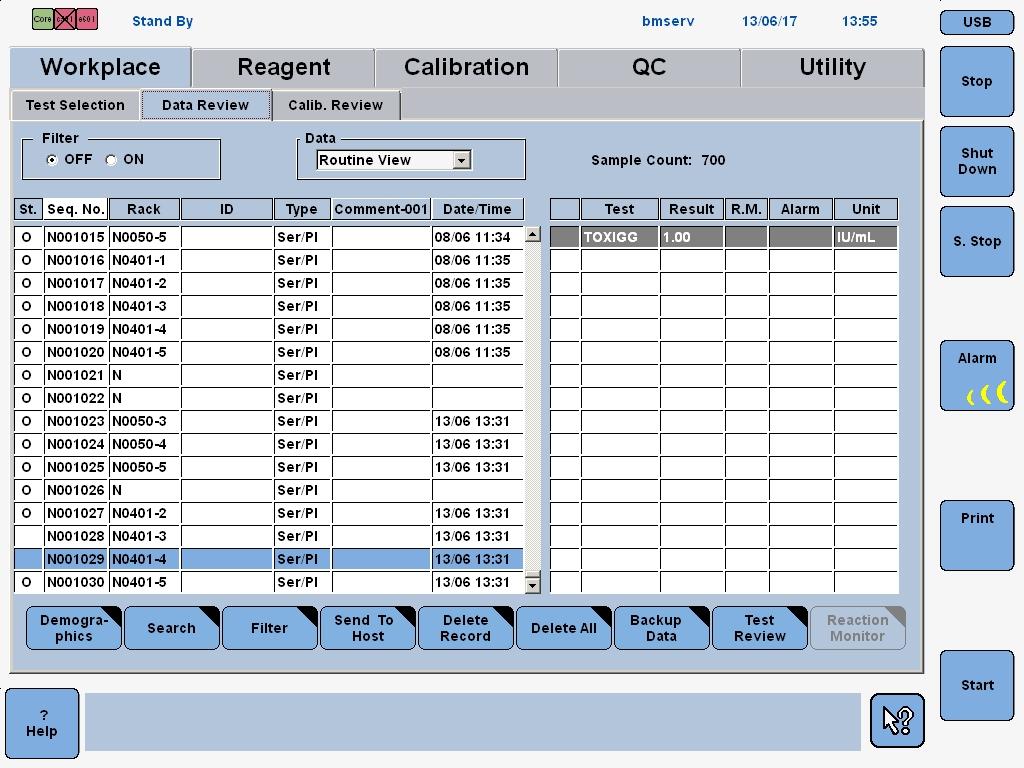Open the Test Selection sub-tab

(75, 105)
